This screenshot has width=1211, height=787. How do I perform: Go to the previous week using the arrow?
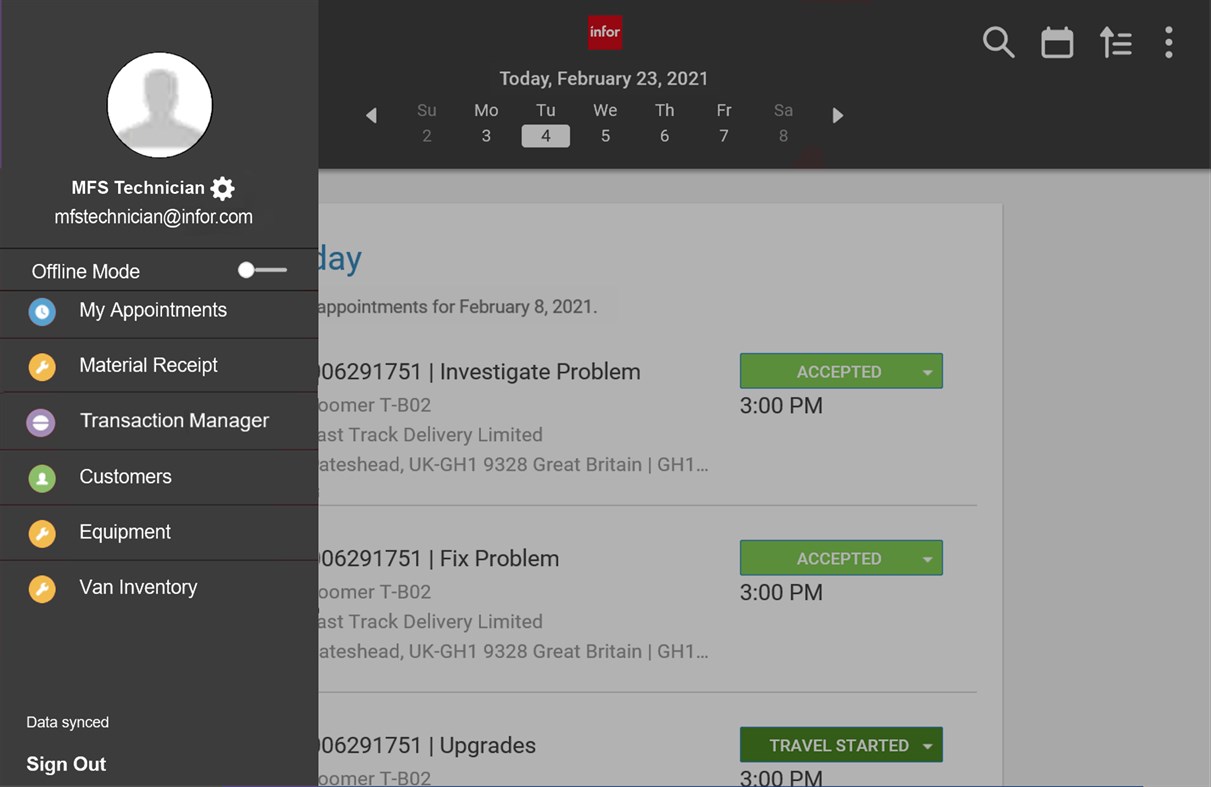pyautogui.click(x=371, y=115)
